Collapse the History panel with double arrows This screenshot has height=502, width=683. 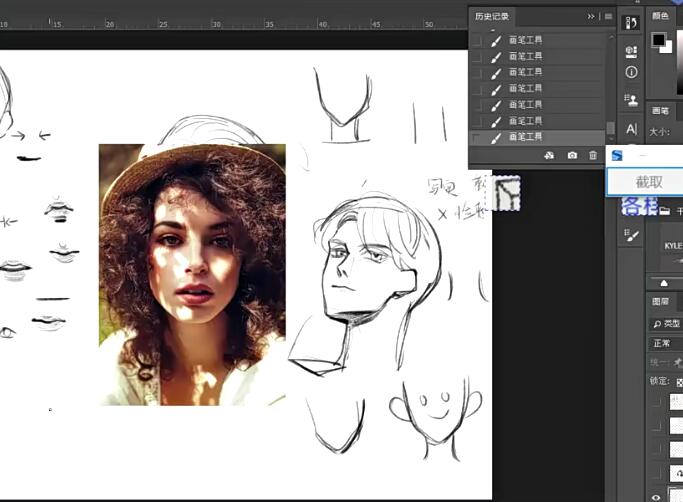pos(591,16)
